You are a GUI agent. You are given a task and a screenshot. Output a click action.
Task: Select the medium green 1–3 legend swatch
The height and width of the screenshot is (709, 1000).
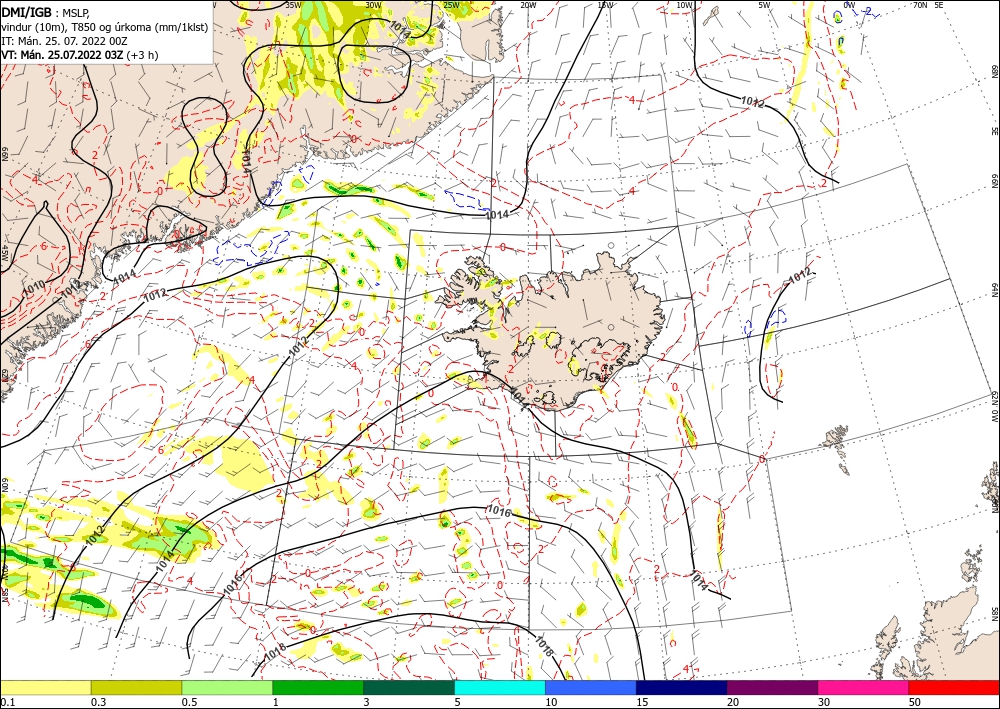point(318,687)
